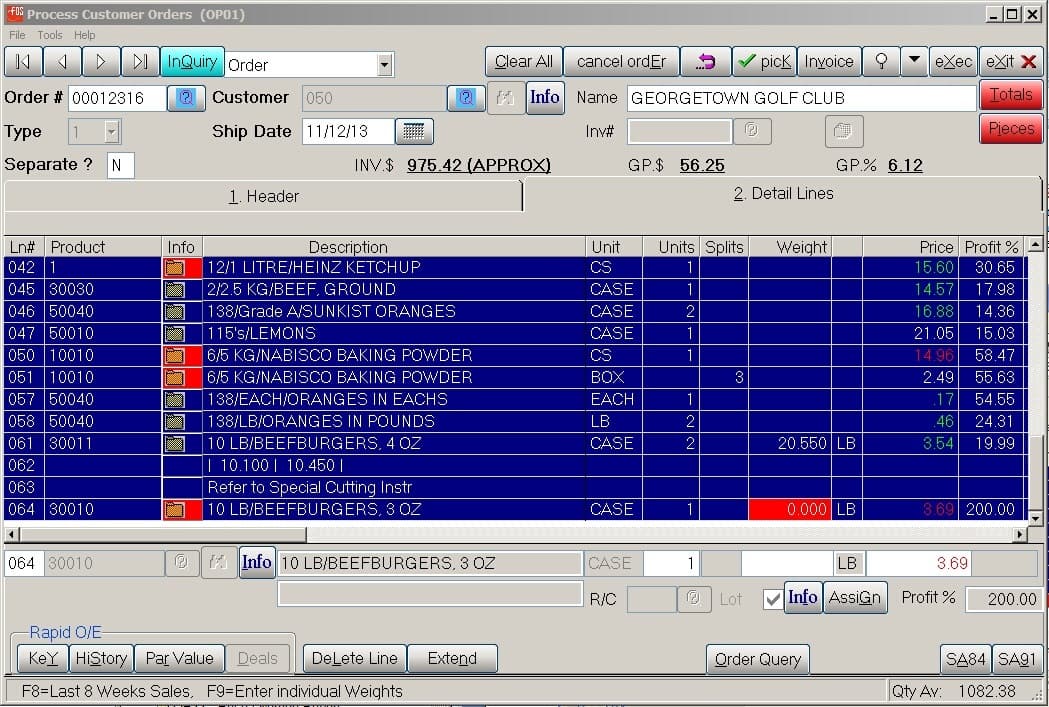Viewport: 1049px width, 707px height.
Task: Open the Order inquiry type dropdown
Action: (x=384, y=65)
